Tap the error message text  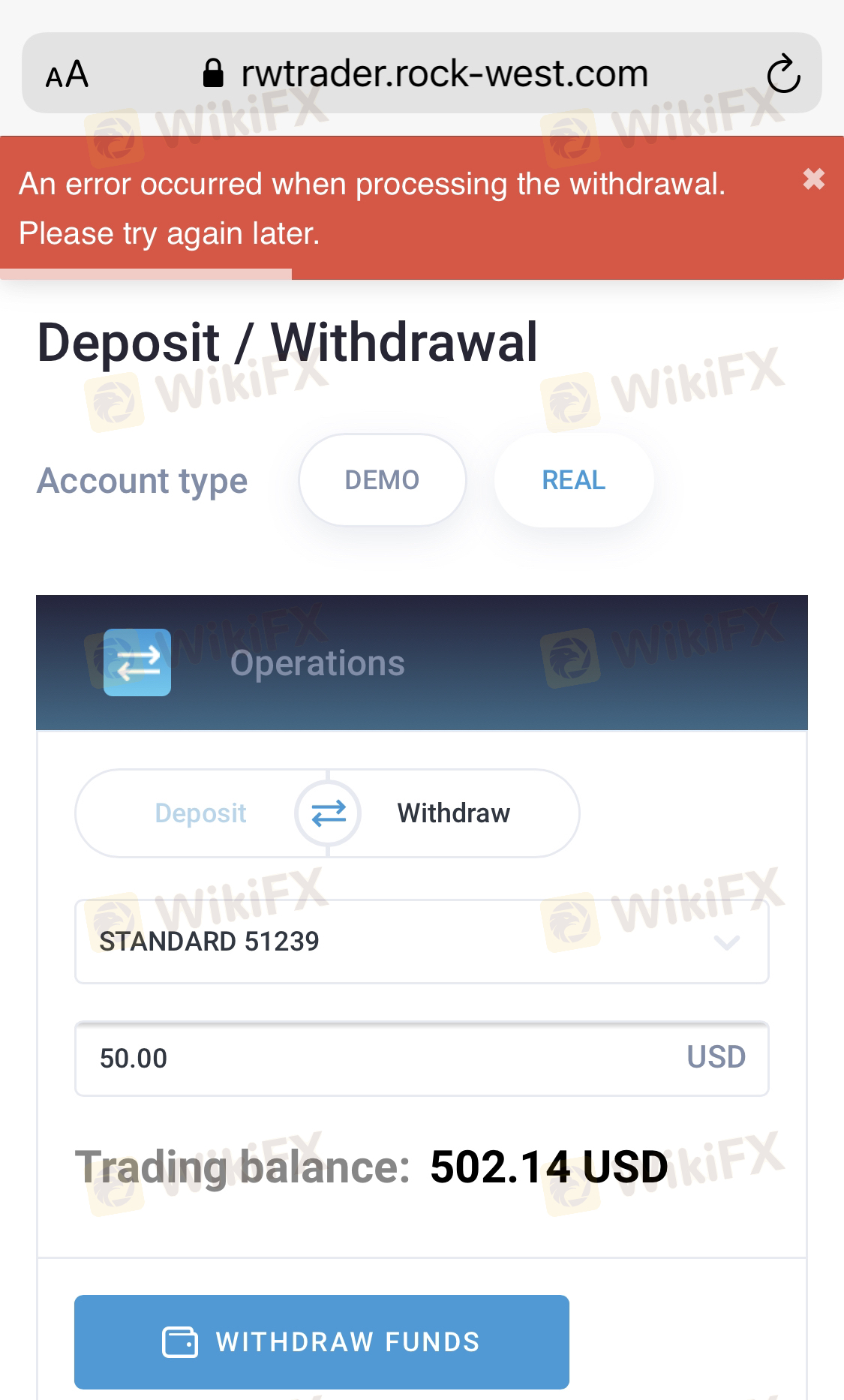pos(372,209)
